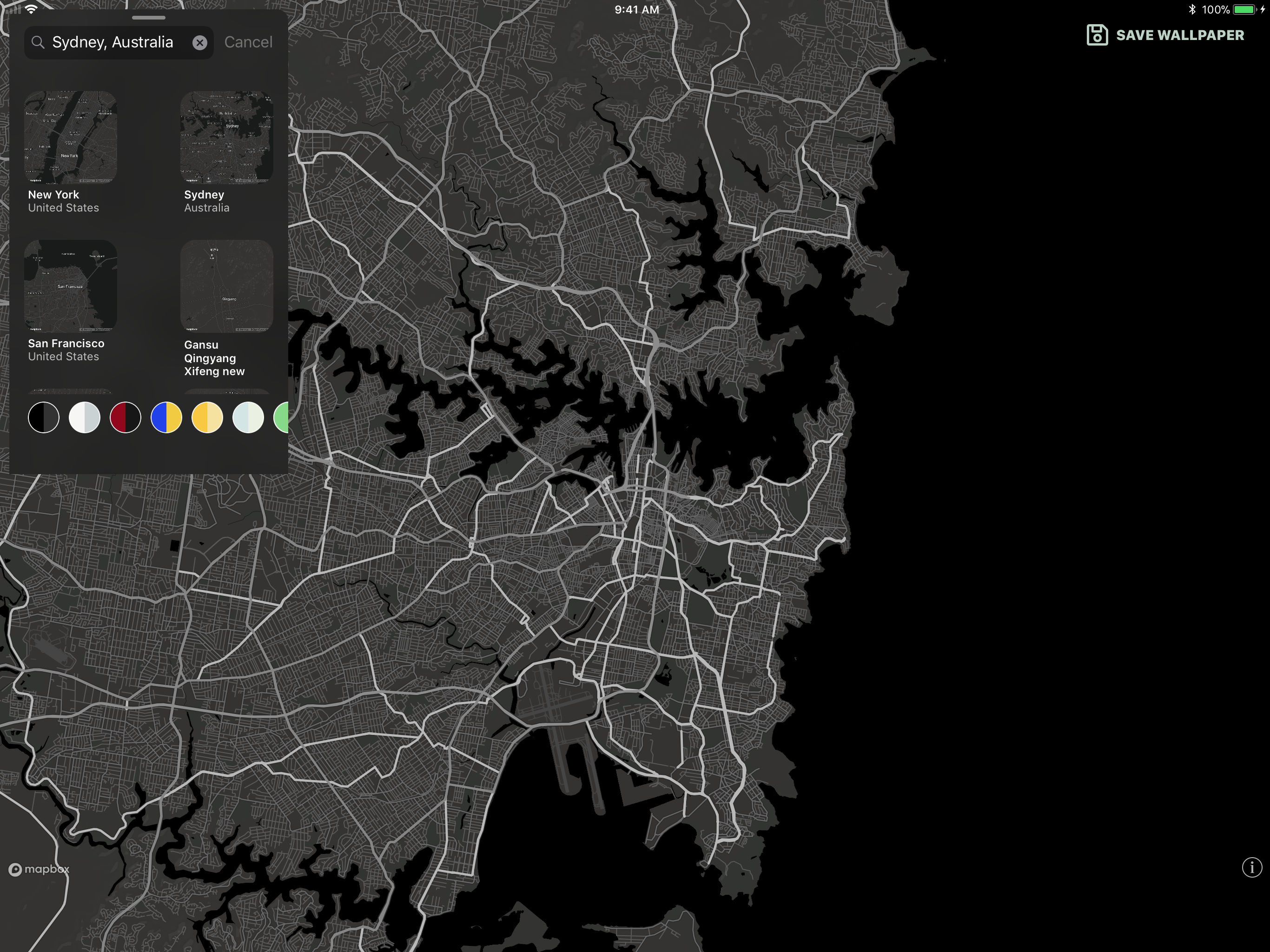Click the search magnifier icon

tap(38, 42)
